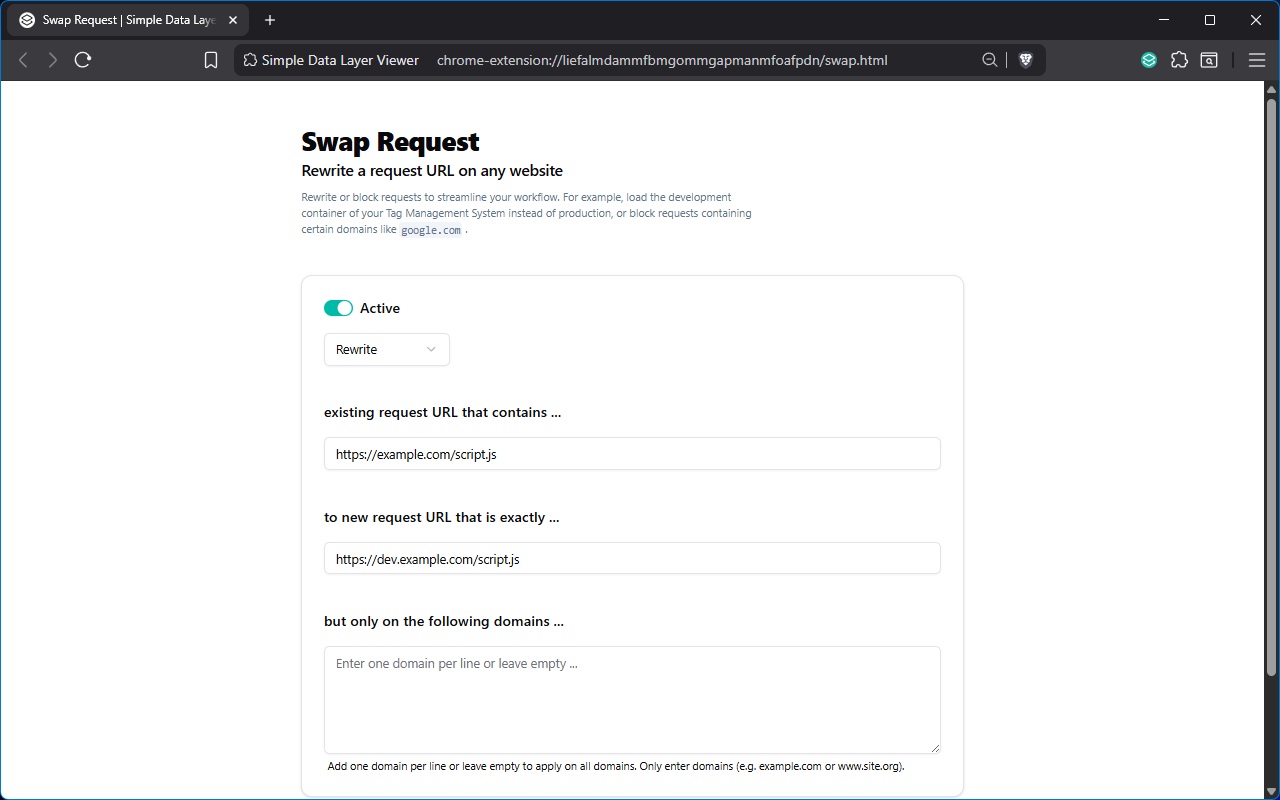1280x800 pixels.
Task: Click the new request URL input field
Action: click(x=632, y=559)
